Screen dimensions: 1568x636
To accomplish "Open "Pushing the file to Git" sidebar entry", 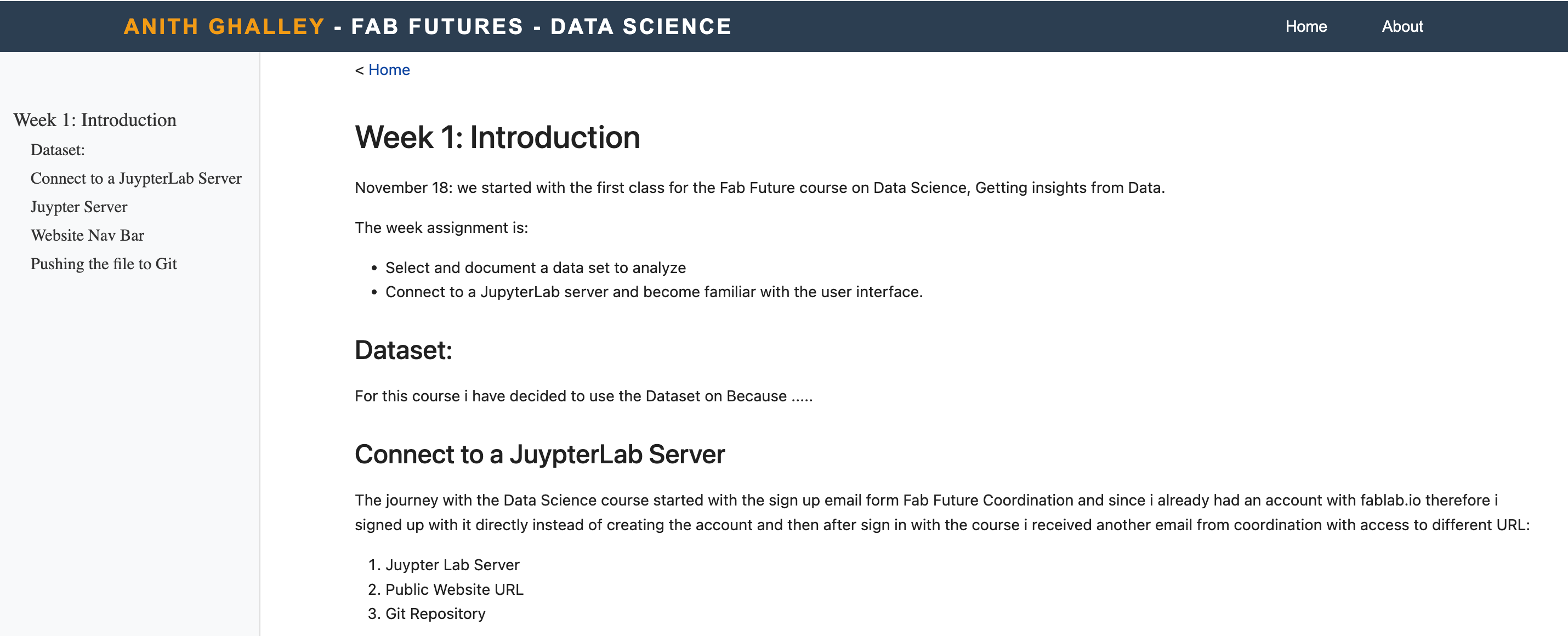I will (x=104, y=264).
